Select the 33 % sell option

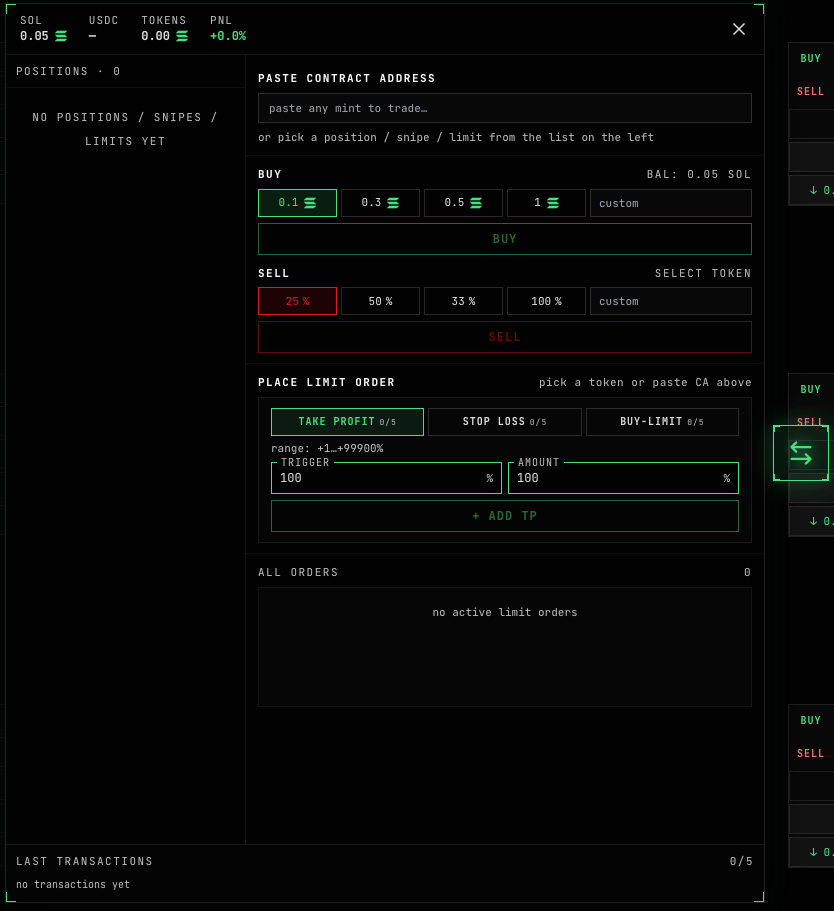pos(463,301)
